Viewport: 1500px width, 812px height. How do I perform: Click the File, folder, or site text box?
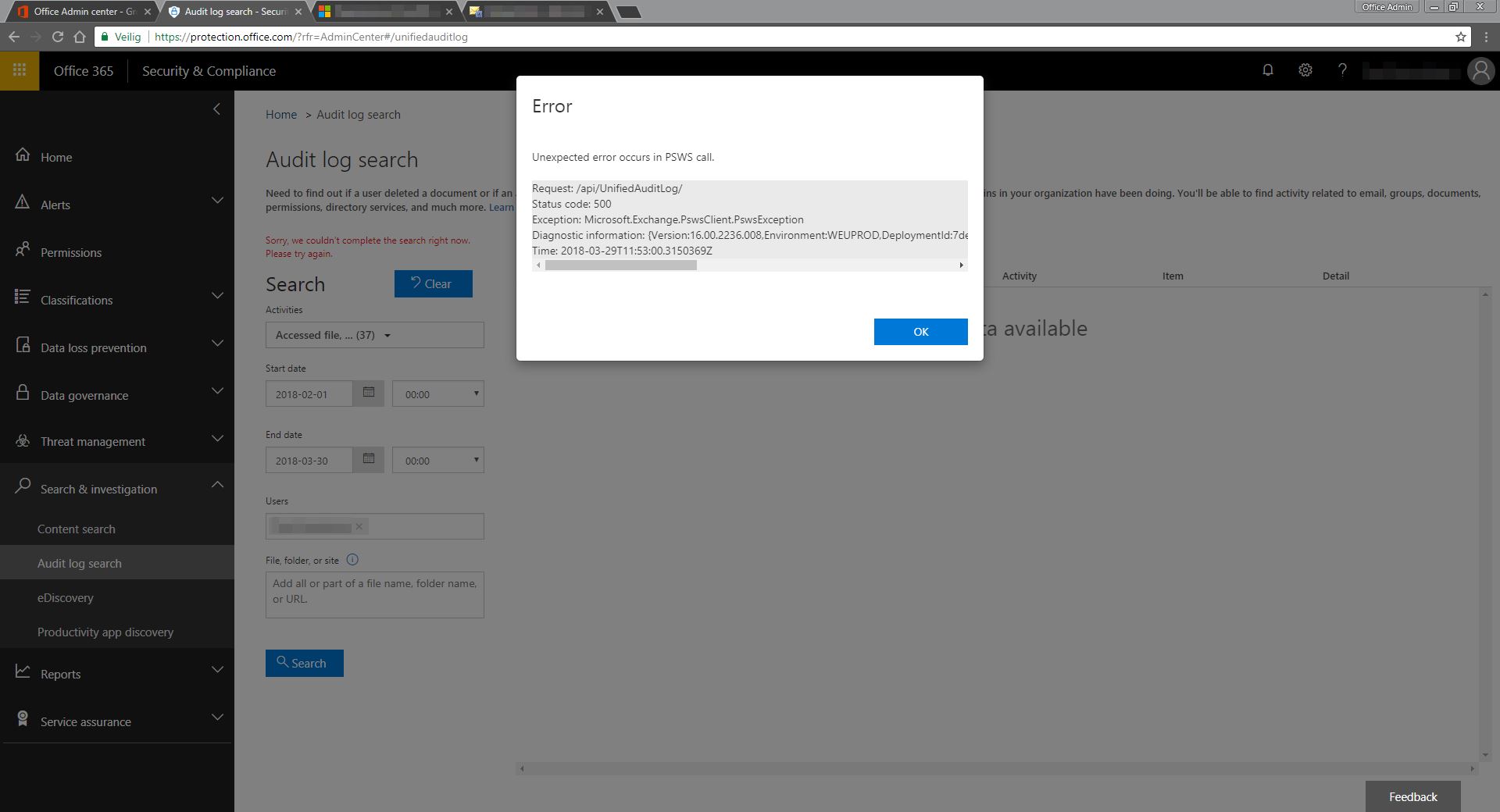click(375, 595)
